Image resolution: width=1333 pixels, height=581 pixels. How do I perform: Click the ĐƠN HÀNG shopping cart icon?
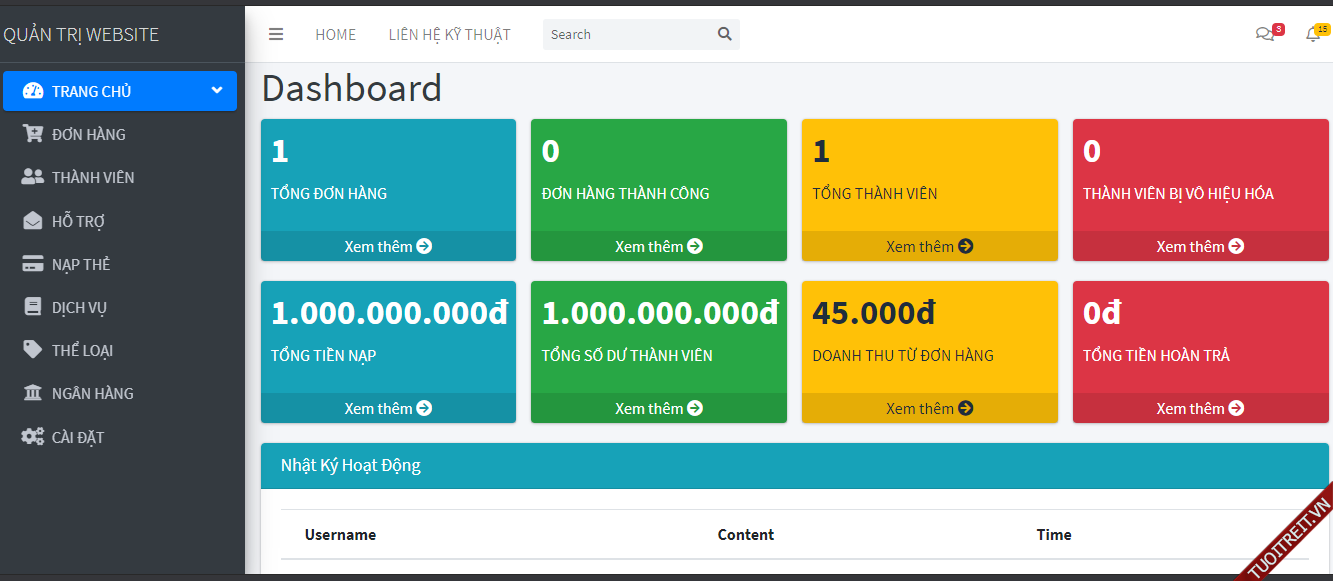[x=33, y=134]
